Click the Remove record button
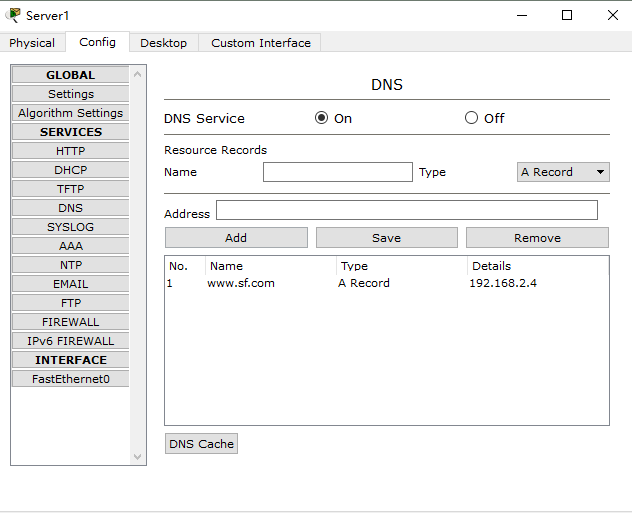Image resolution: width=632 pixels, height=513 pixels. (537, 238)
